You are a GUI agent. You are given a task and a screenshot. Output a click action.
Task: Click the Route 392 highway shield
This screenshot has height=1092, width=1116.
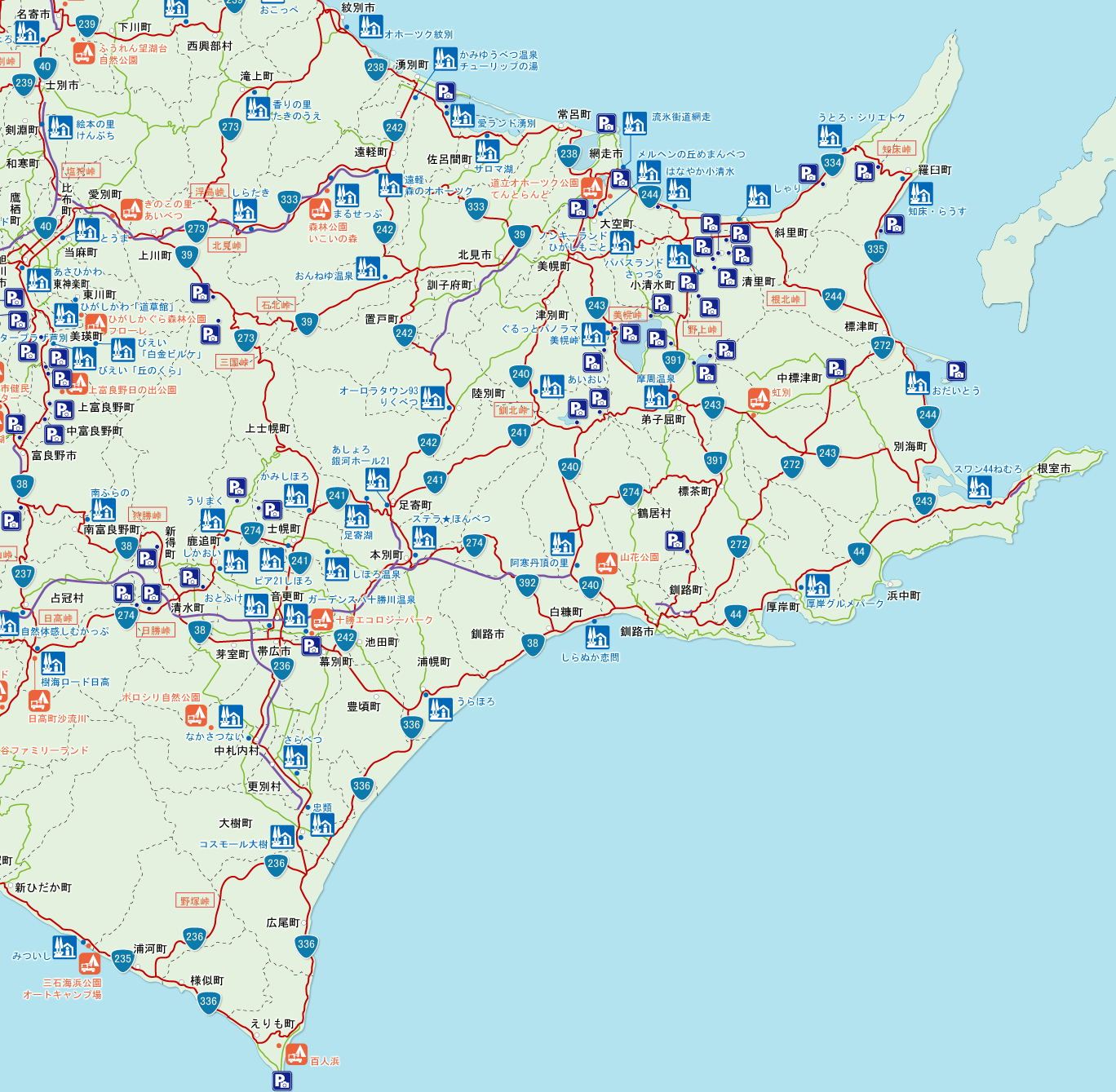[527, 582]
